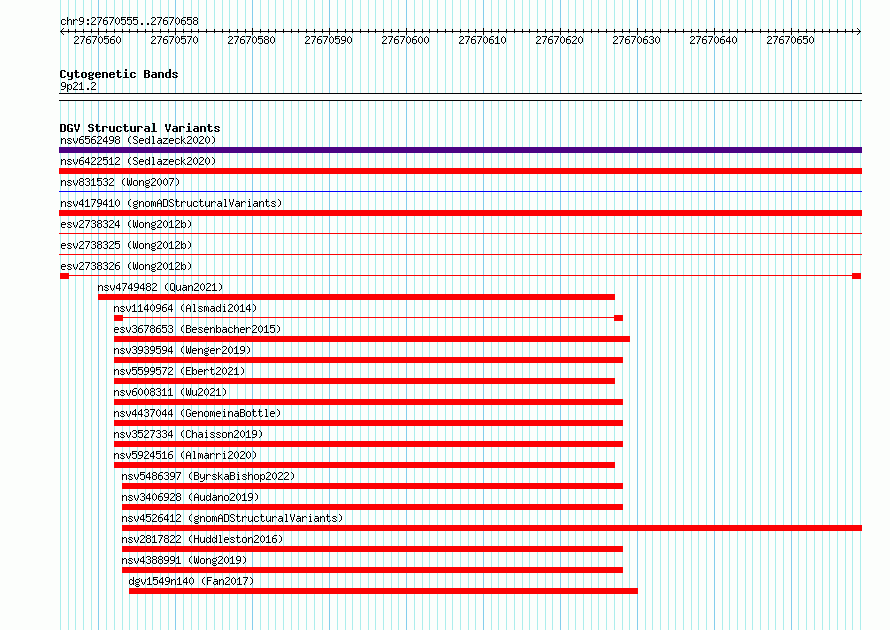Select the nsv1140964 (Alsmadi2014) label
890x630 pixels.
185,308
